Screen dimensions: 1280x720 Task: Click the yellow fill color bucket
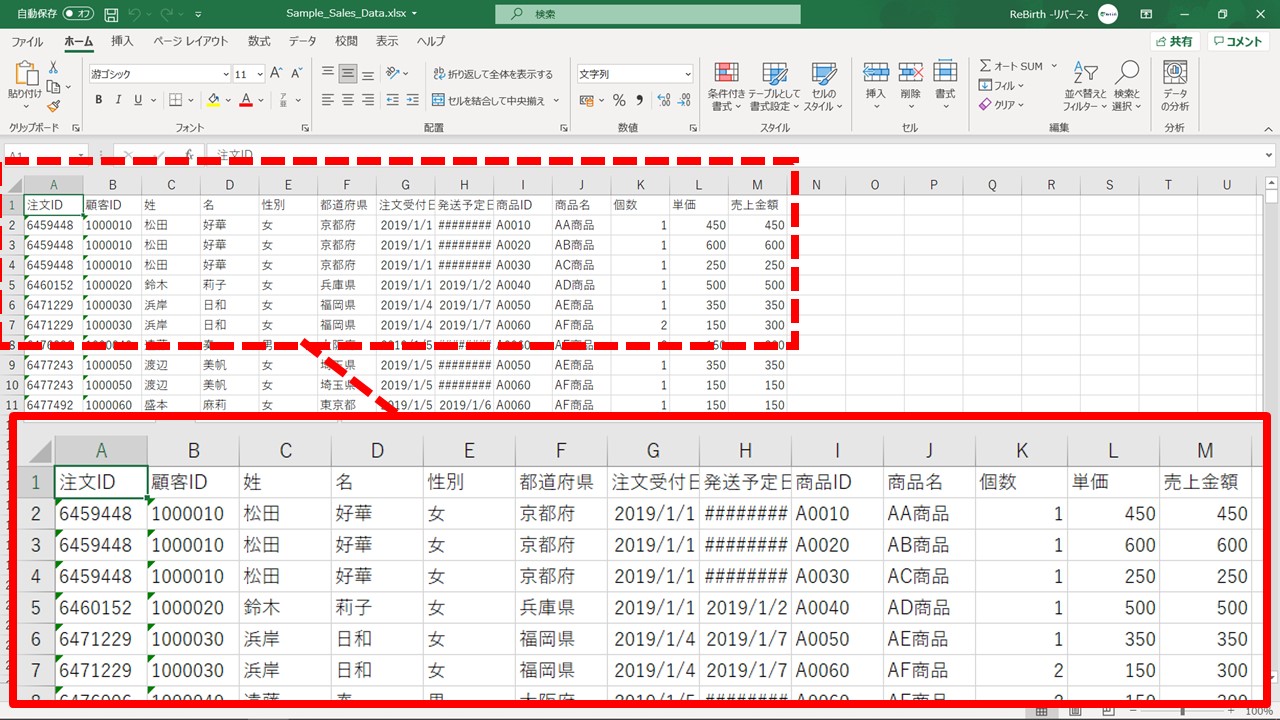tap(212, 100)
